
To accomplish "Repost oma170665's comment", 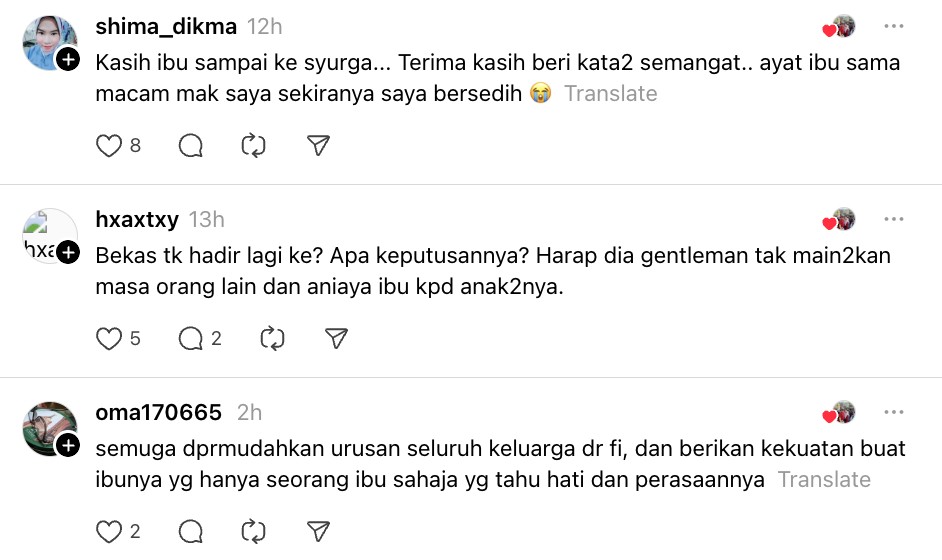I will (x=254, y=531).
